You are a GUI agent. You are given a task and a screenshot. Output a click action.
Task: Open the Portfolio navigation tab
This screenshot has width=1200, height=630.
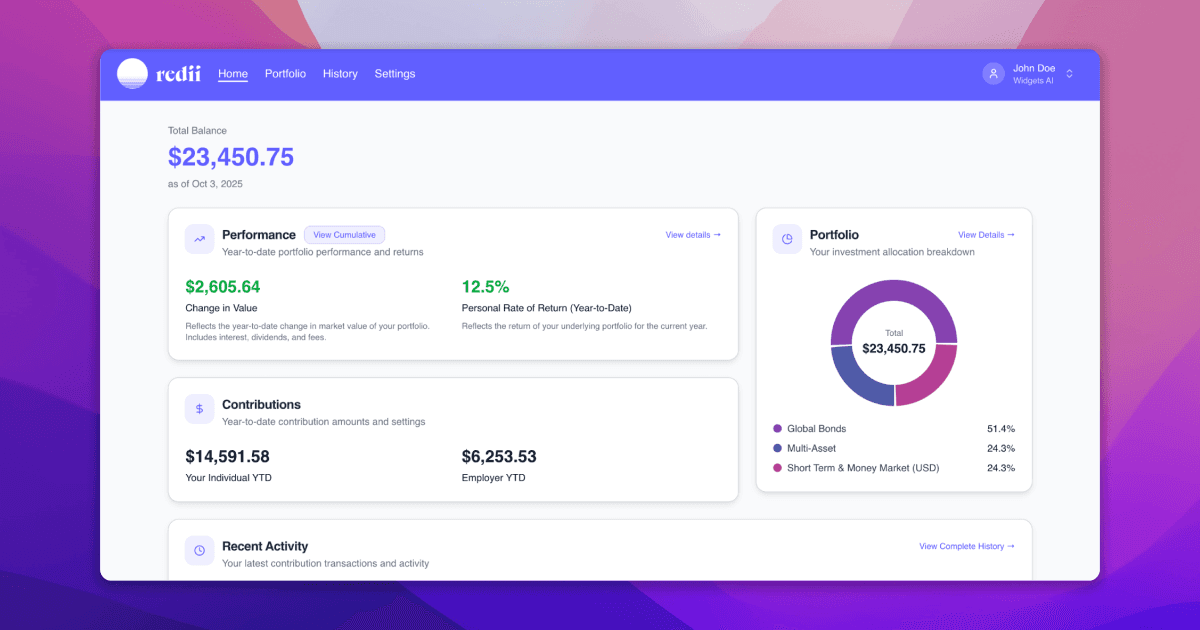pos(285,74)
